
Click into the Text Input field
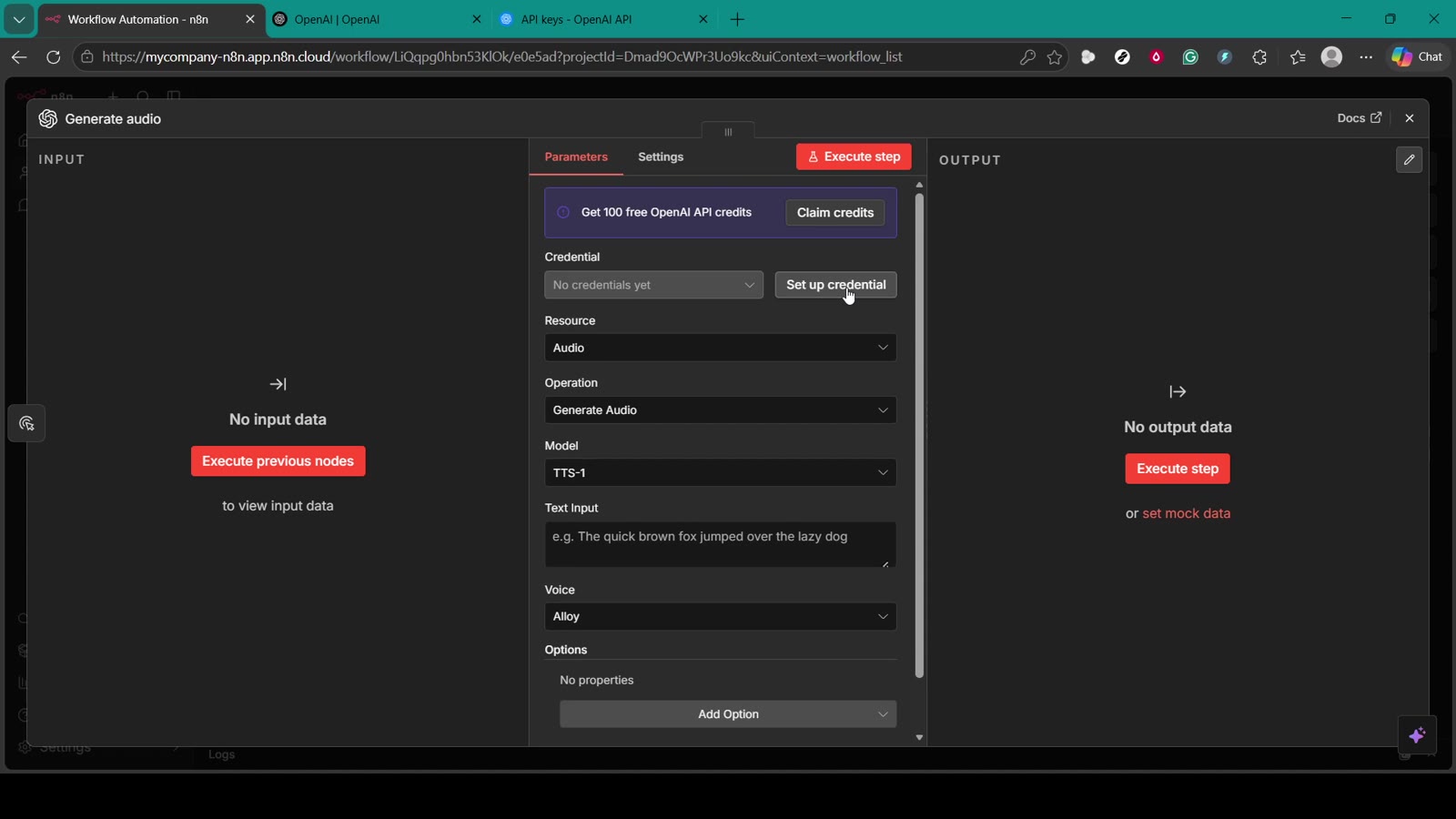(x=720, y=544)
